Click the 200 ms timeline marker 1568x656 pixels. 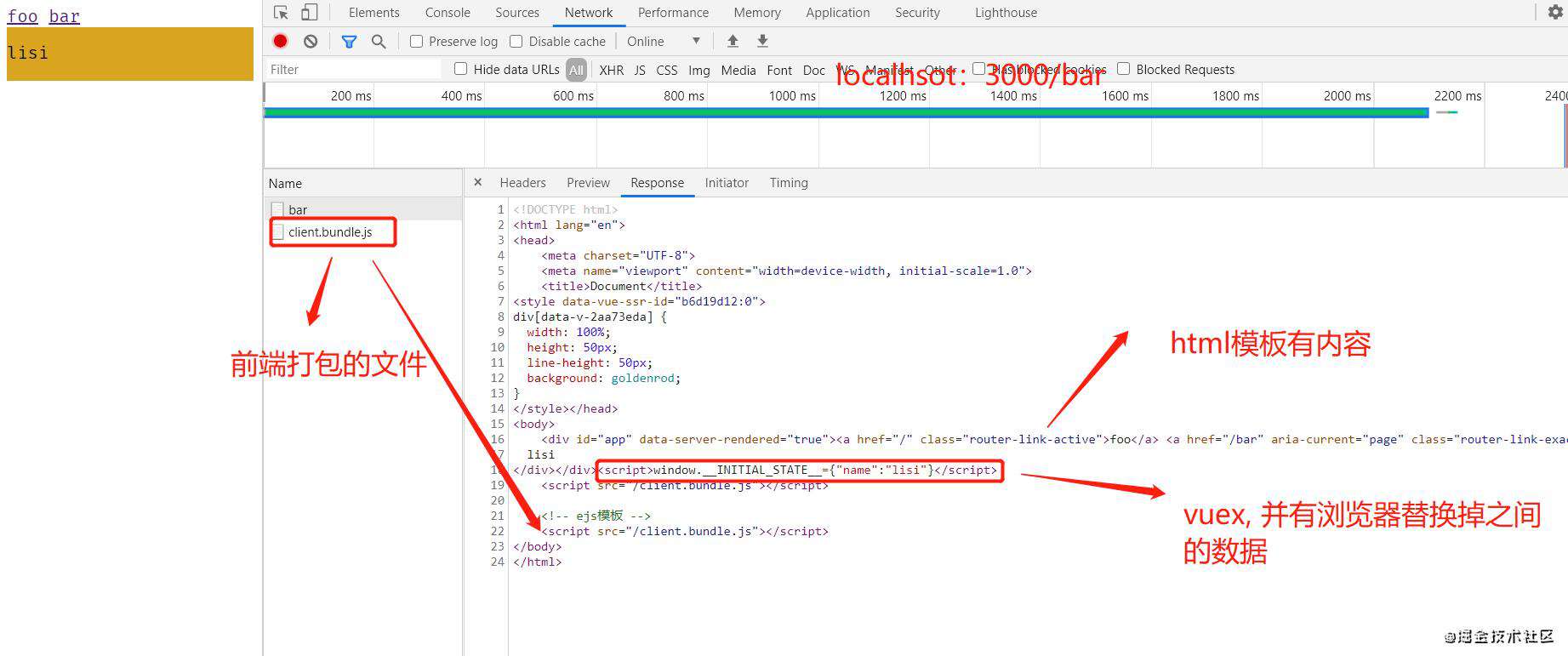pyautogui.click(x=351, y=96)
